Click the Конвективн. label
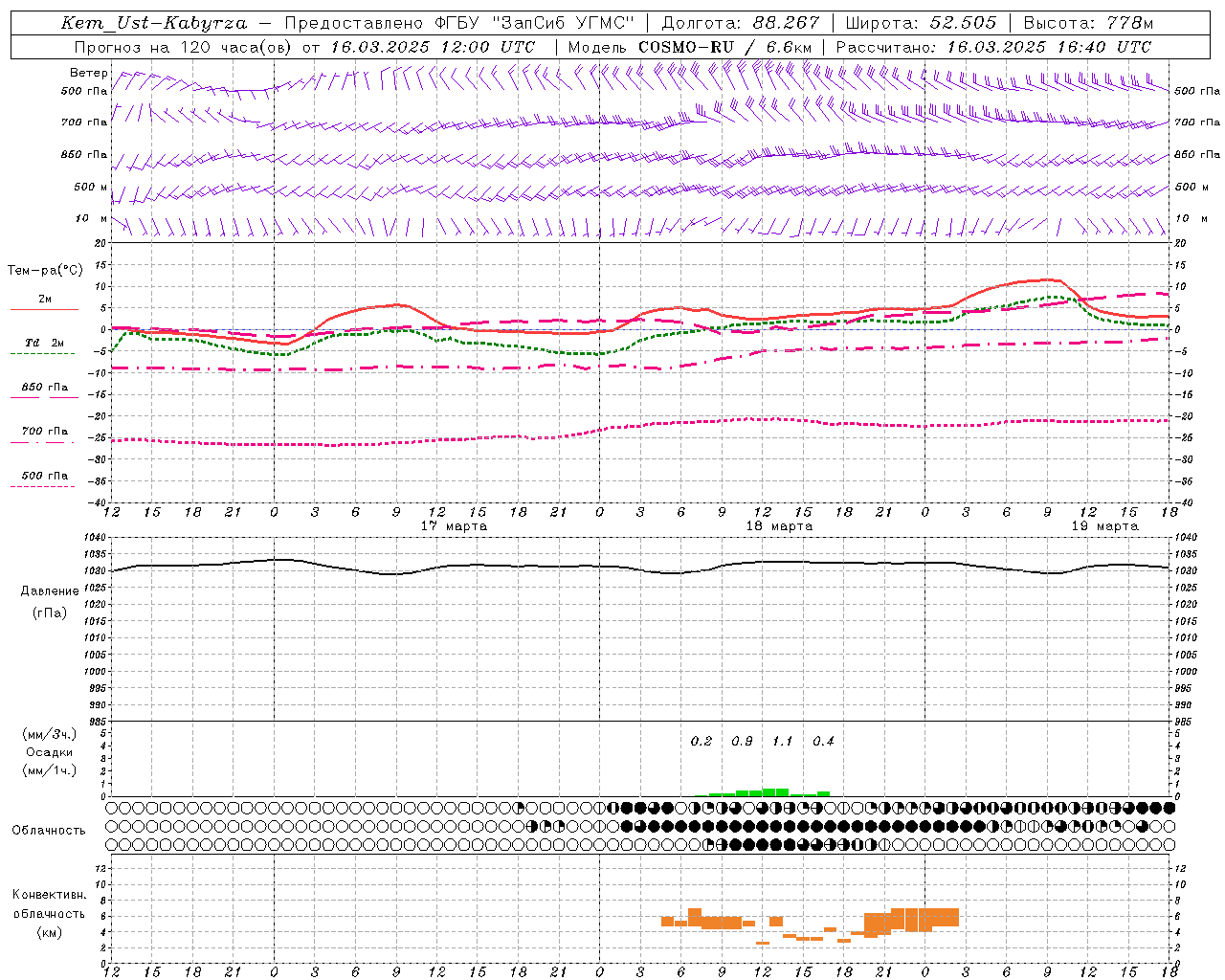 coord(49,895)
